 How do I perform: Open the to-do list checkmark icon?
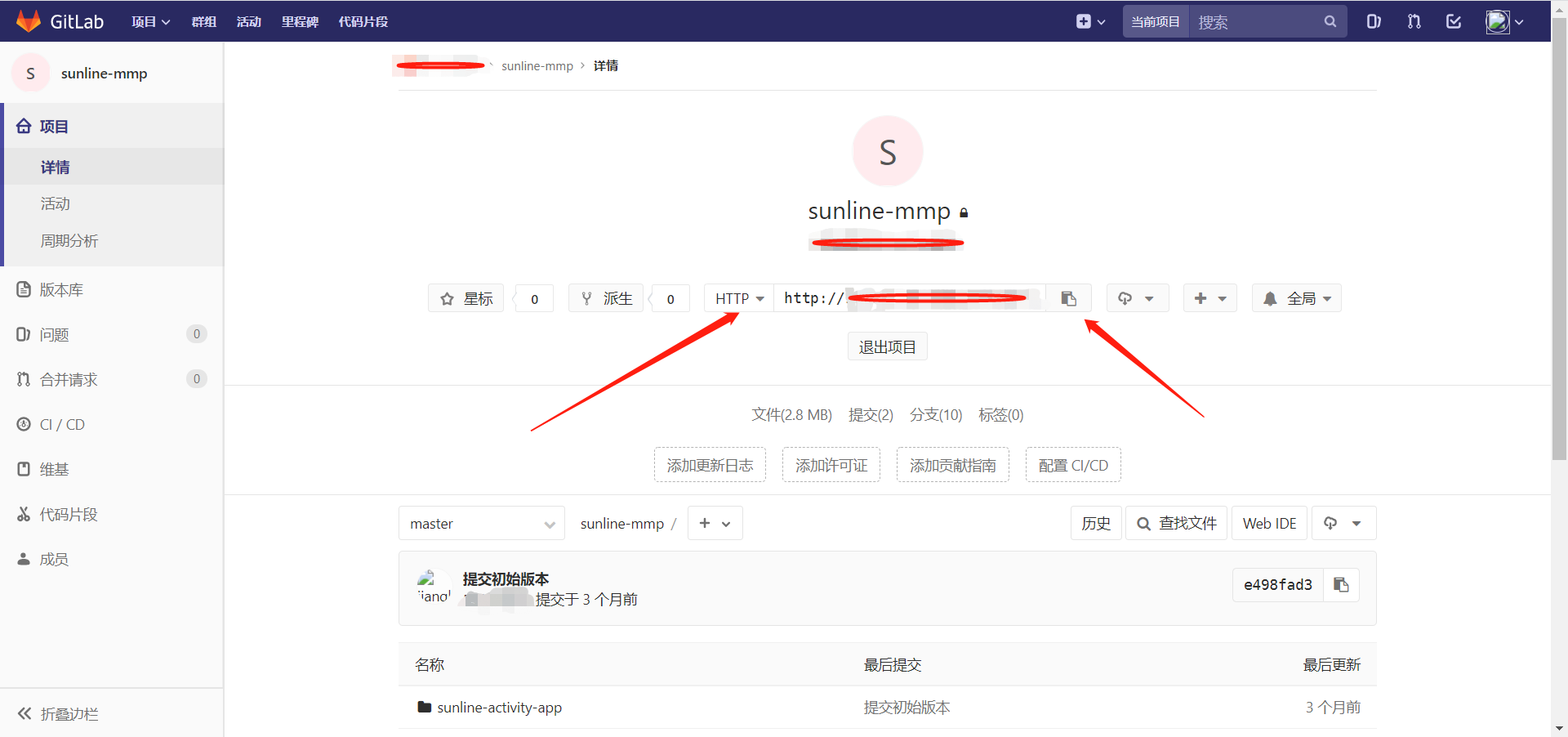tap(1454, 22)
